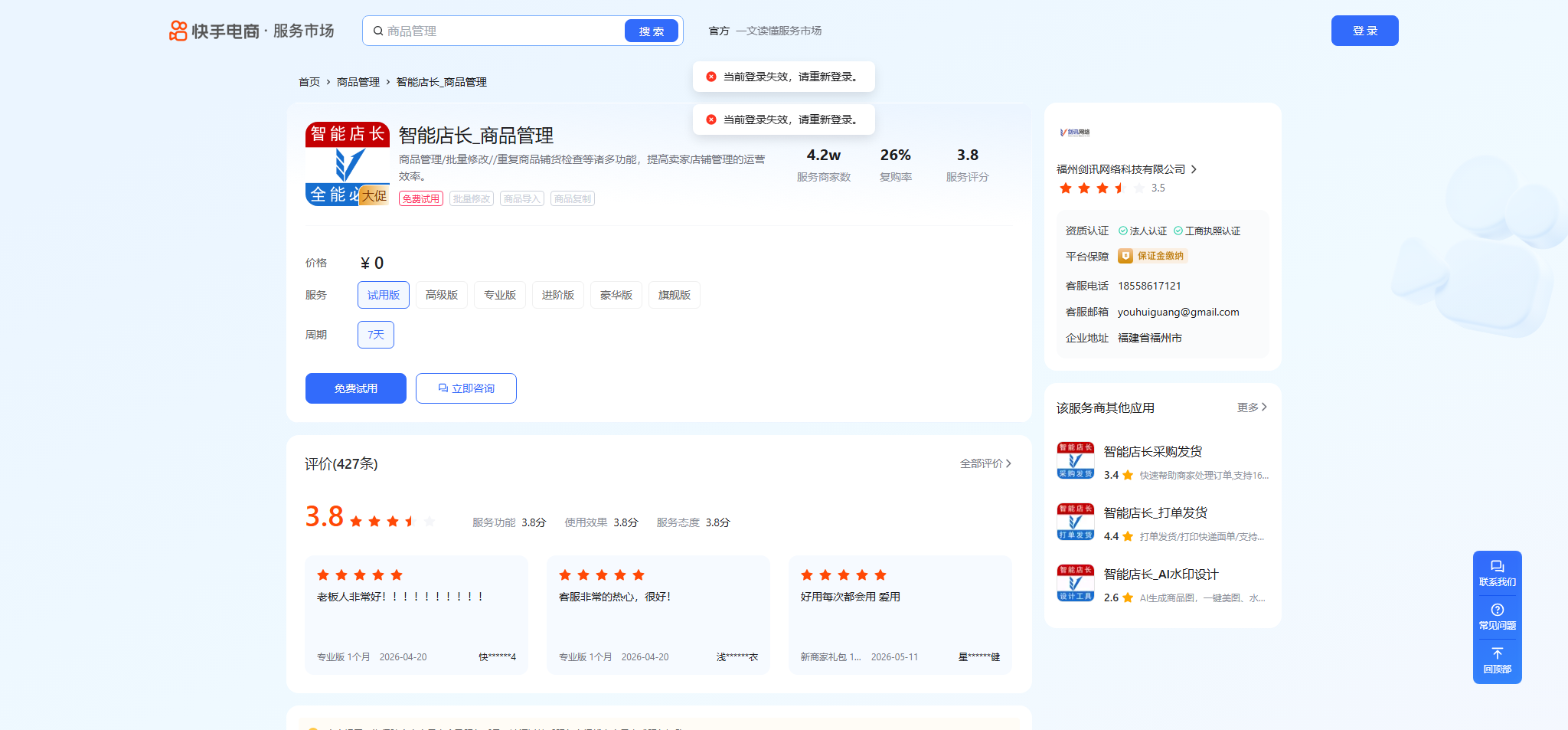Image resolution: width=1568 pixels, height=730 pixels.
Task: Select the 豪华版 service option
Action: pyautogui.click(x=616, y=295)
